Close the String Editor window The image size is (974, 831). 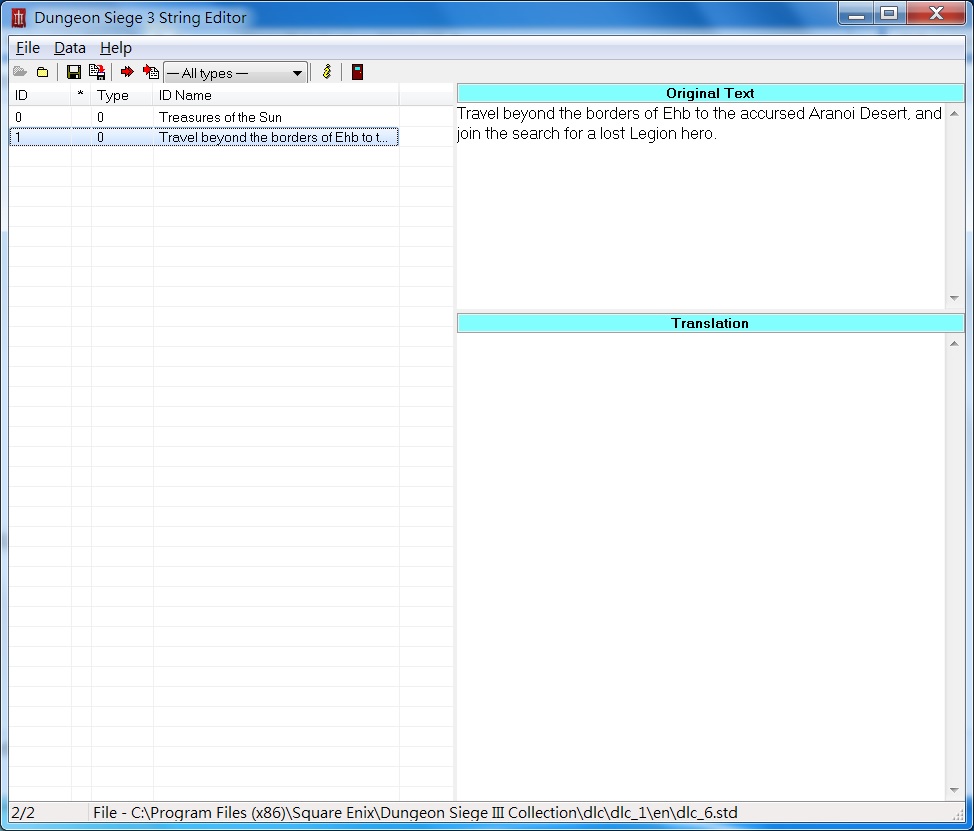(936, 14)
